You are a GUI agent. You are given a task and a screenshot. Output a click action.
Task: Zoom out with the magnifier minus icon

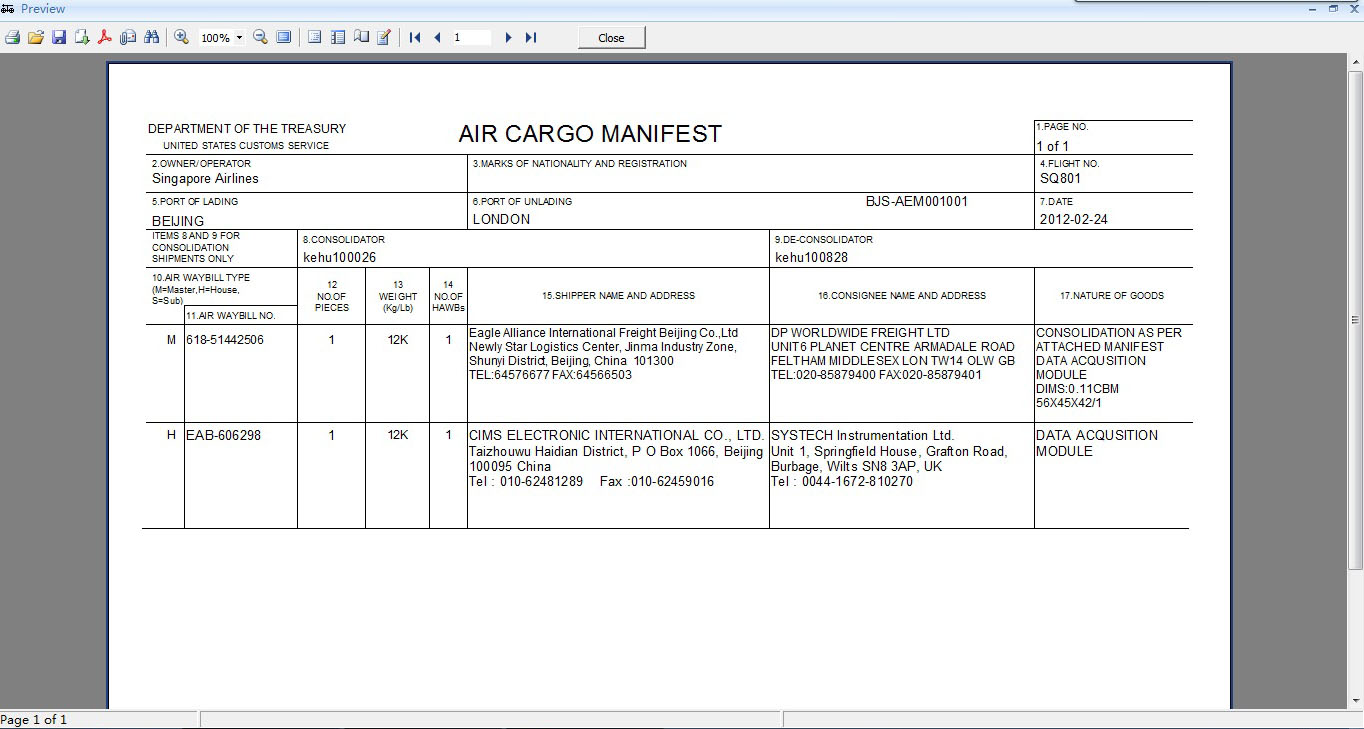click(260, 37)
